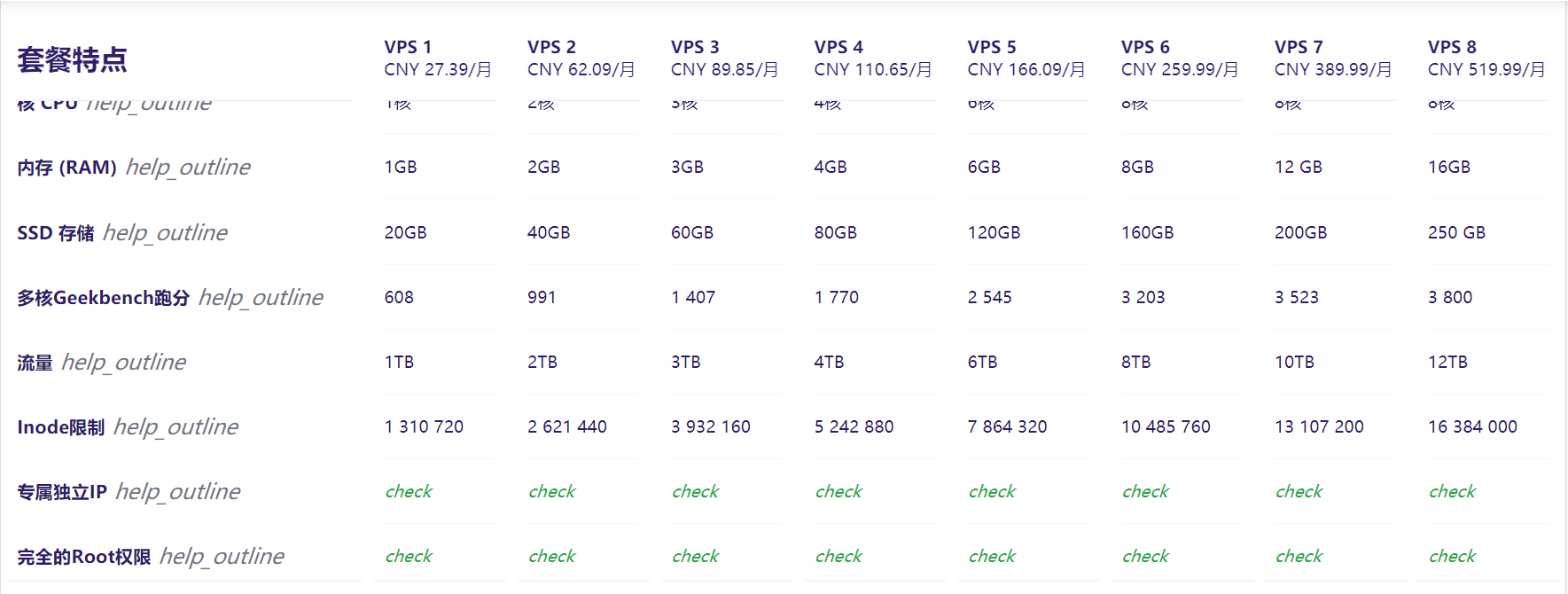Viewport: 1568px width, 594px height.
Task: Click the VPS 2 price CNY 62.09/月
Action: tap(581, 69)
